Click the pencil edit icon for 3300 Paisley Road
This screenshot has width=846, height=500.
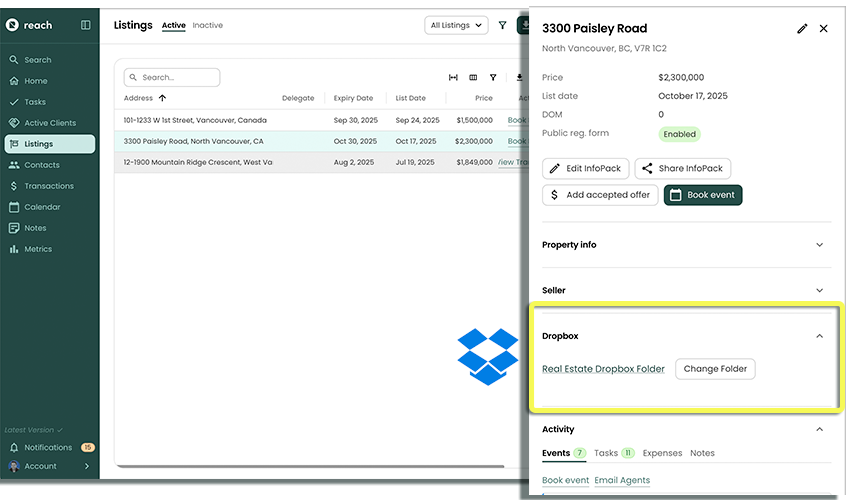[801, 29]
